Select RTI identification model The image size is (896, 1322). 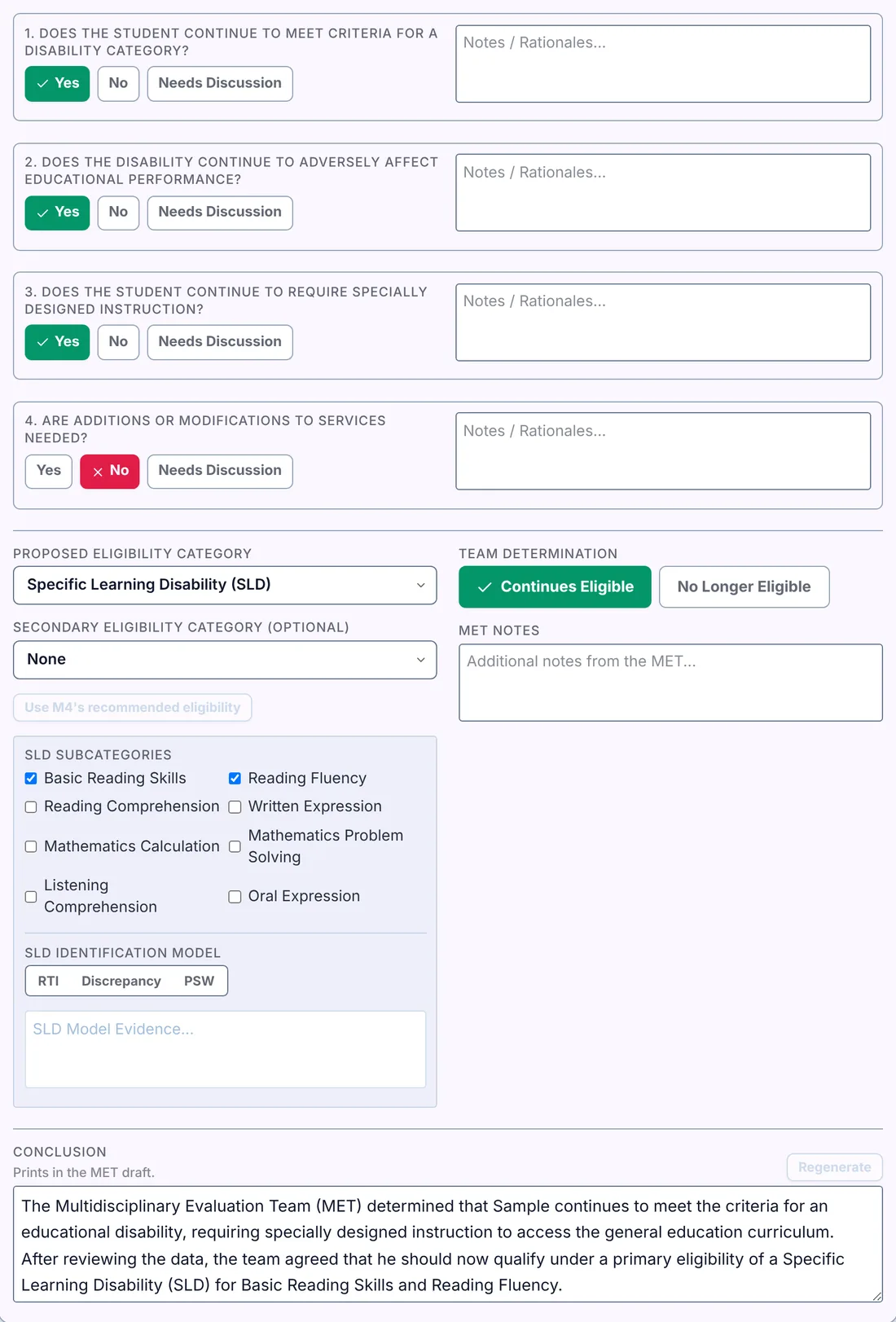(48, 981)
